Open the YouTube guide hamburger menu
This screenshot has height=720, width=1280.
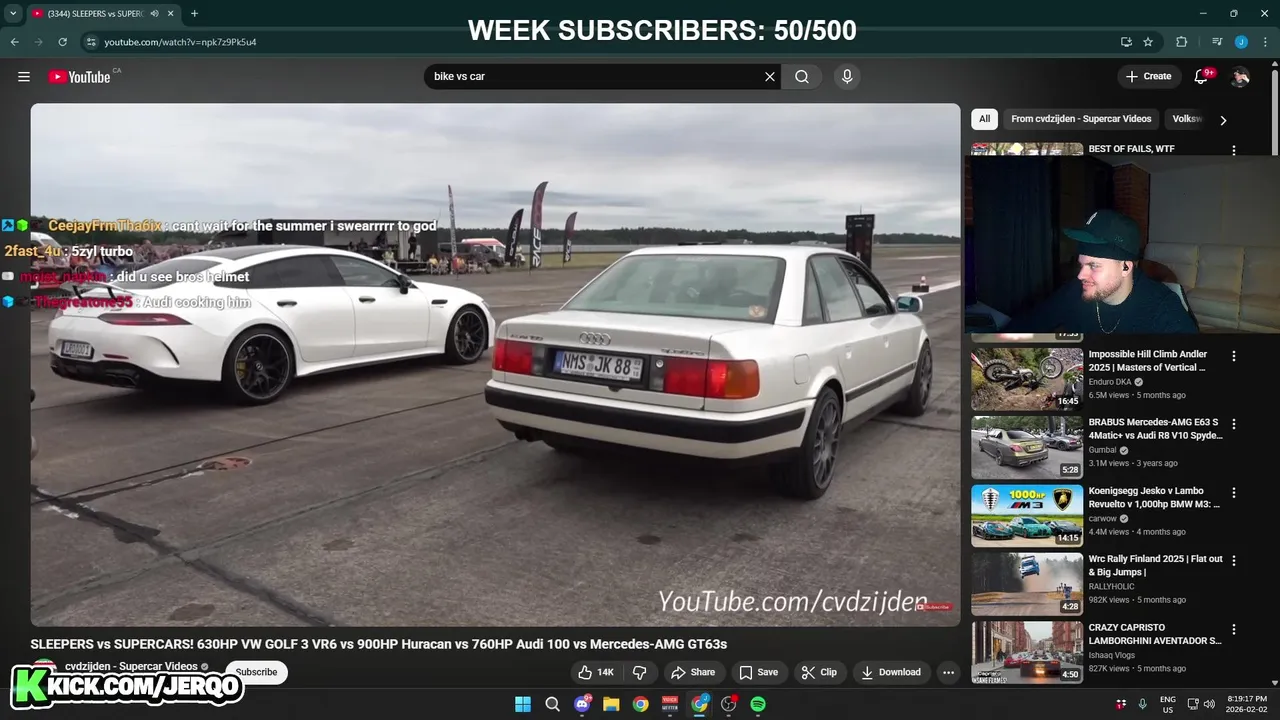click(24, 77)
